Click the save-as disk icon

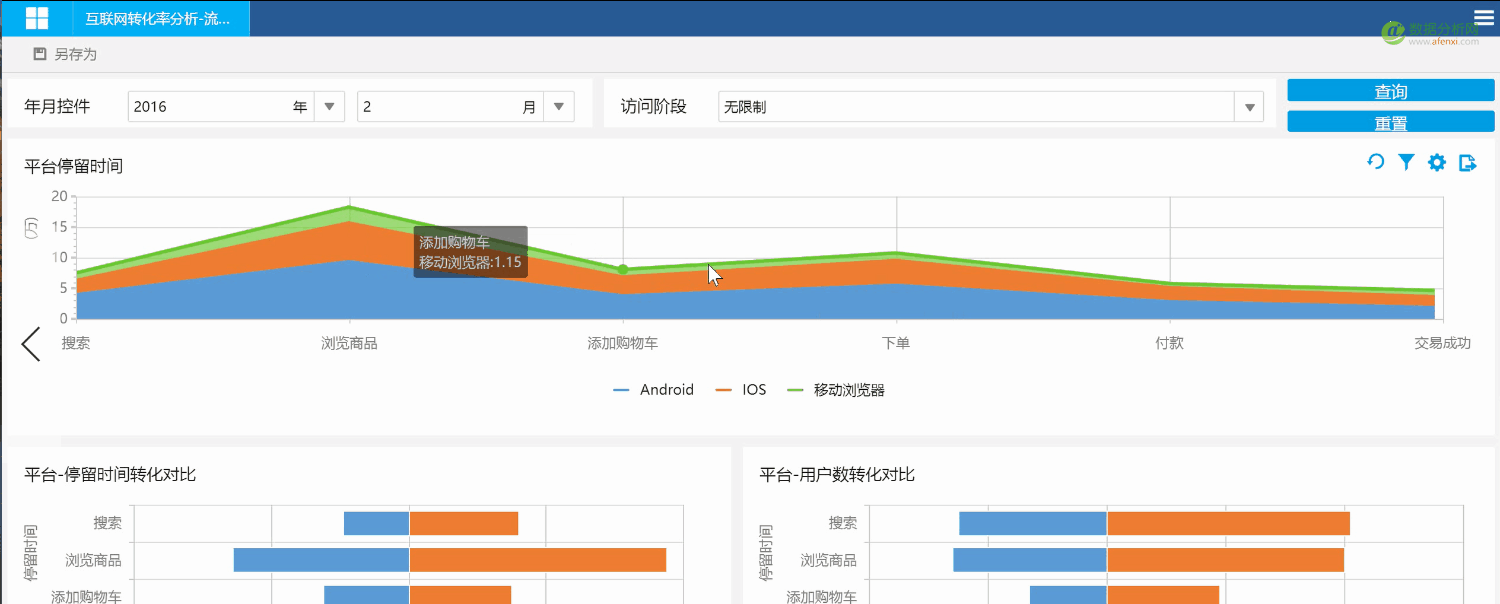[40, 54]
